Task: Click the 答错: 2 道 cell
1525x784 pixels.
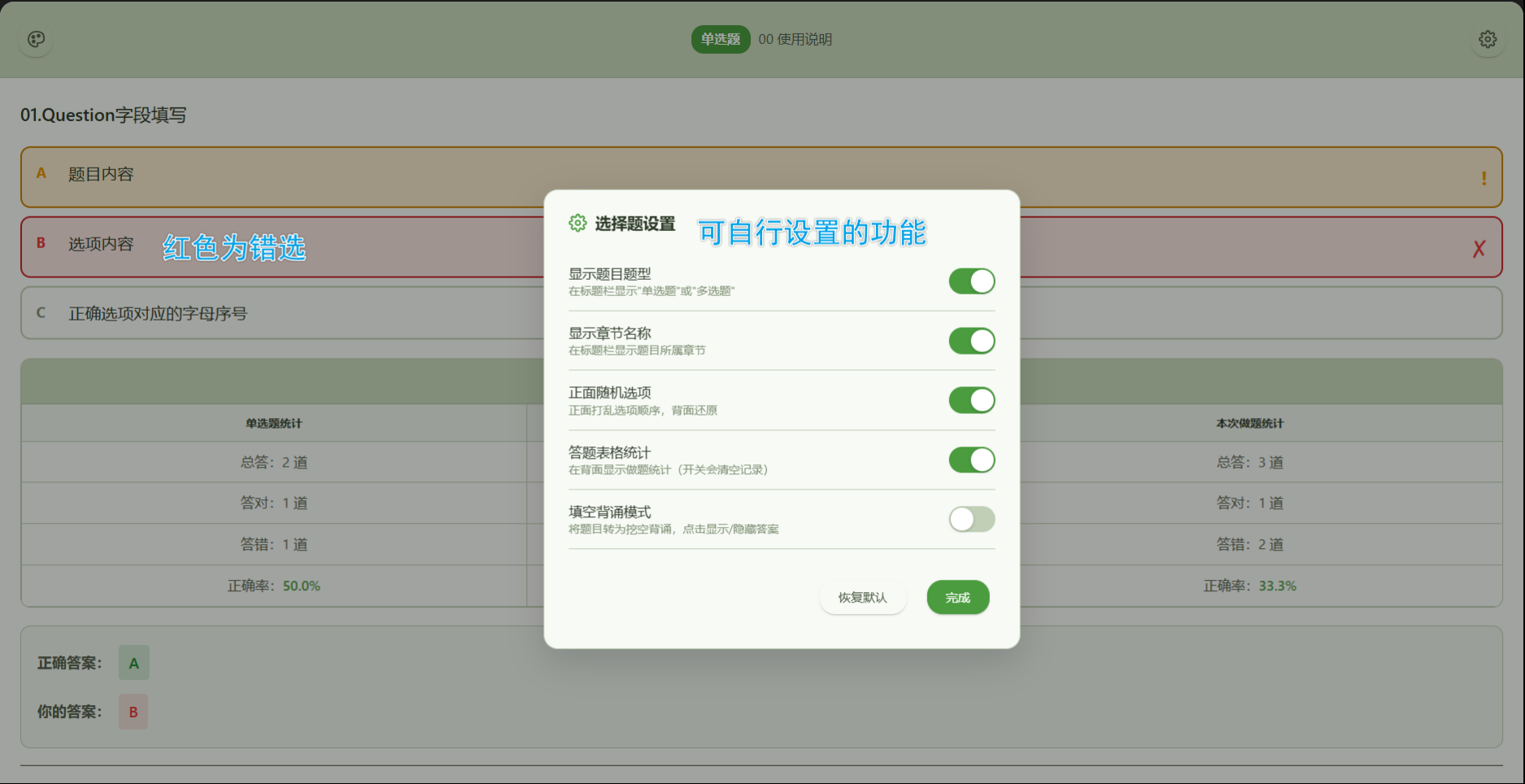Action: point(1250,544)
